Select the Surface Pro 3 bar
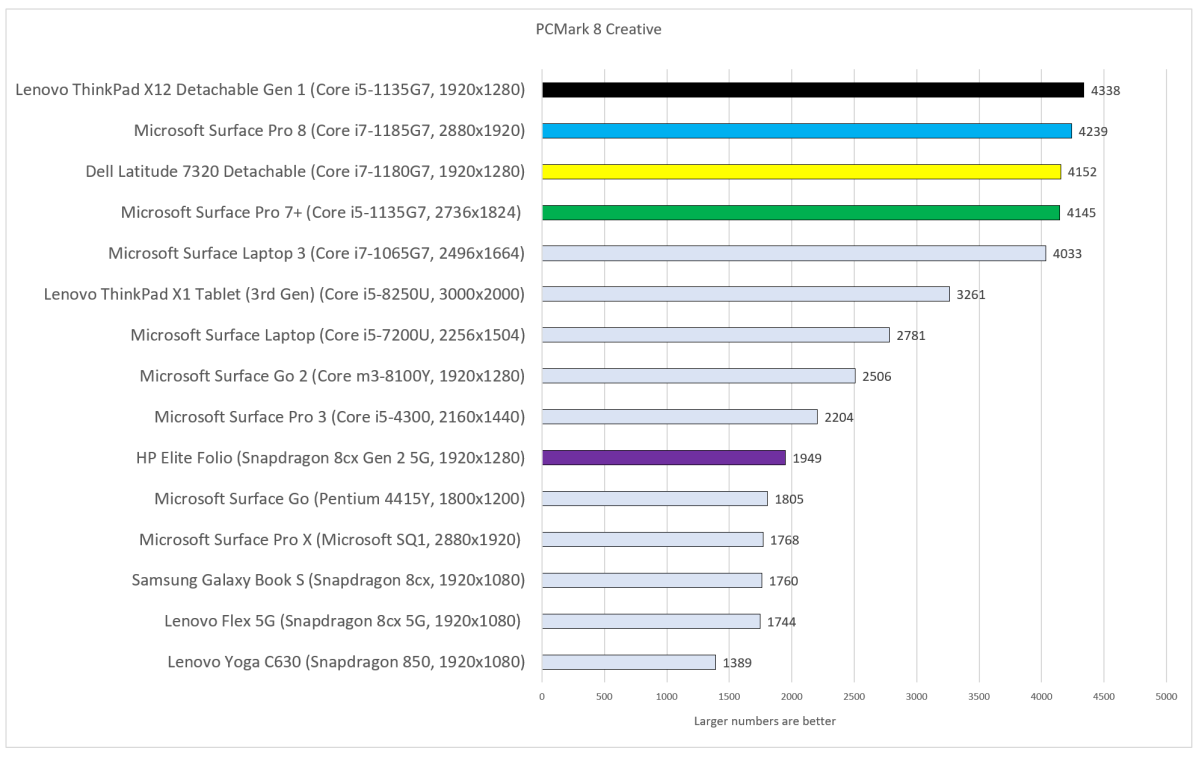1199x757 pixels. coord(680,417)
